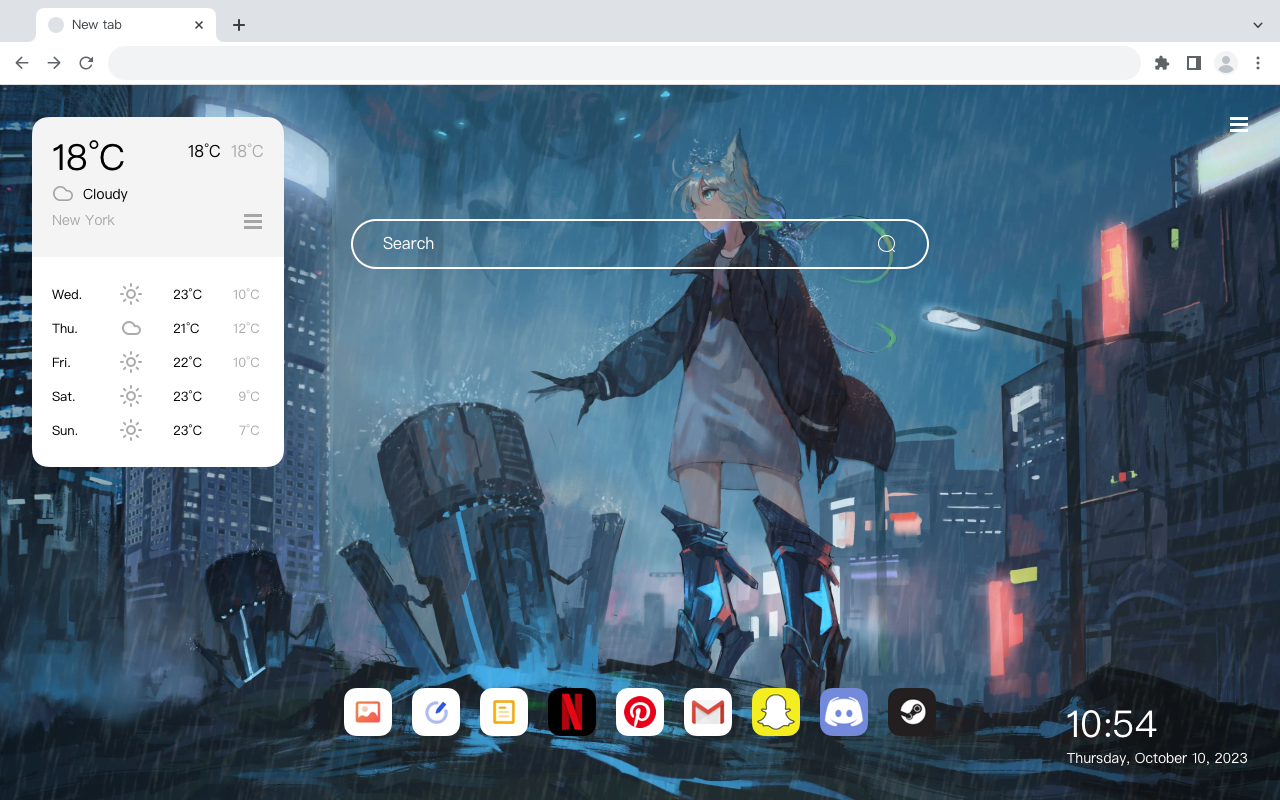Click the Sat. forecast day label
The width and height of the screenshot is (1280, 800).
pos(64,396)
